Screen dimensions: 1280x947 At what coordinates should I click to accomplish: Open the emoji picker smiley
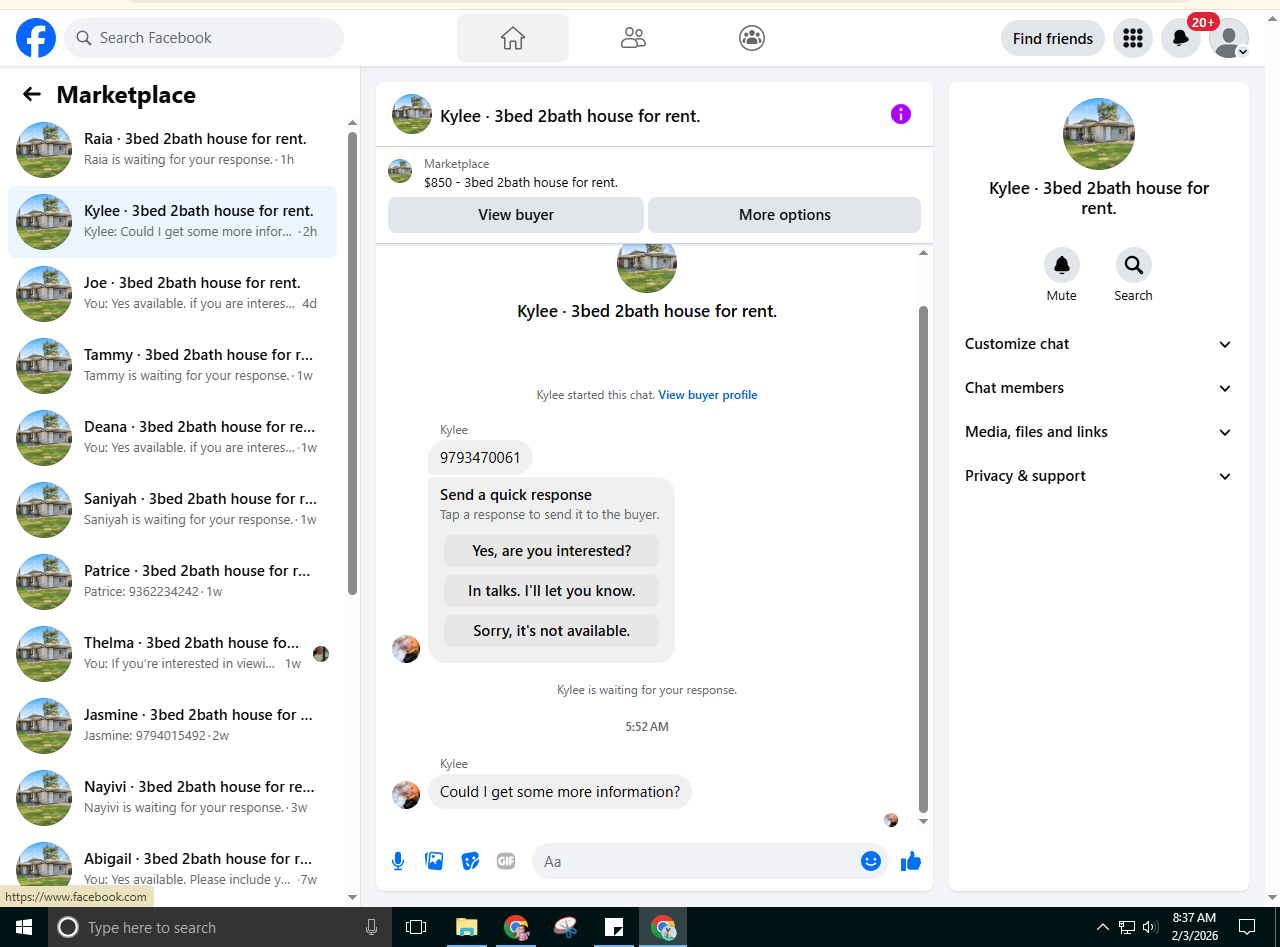tap(871, 861)
